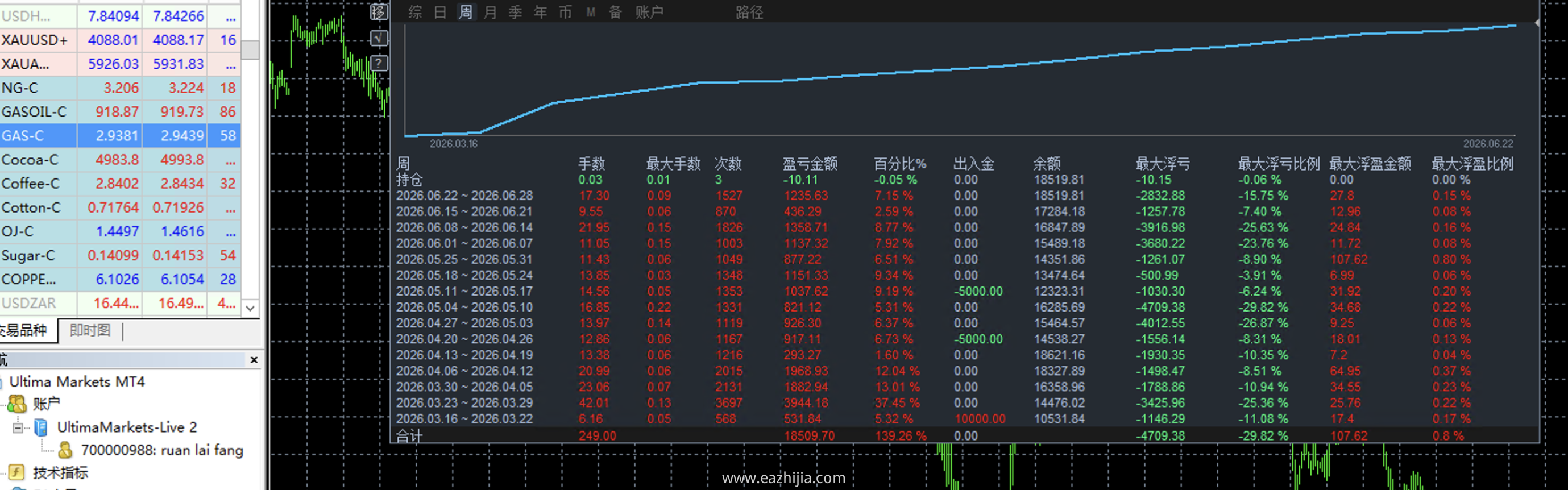Open the 即时图 tick chart tab
The image size is (1568, 490).
[x=90, y=330]
